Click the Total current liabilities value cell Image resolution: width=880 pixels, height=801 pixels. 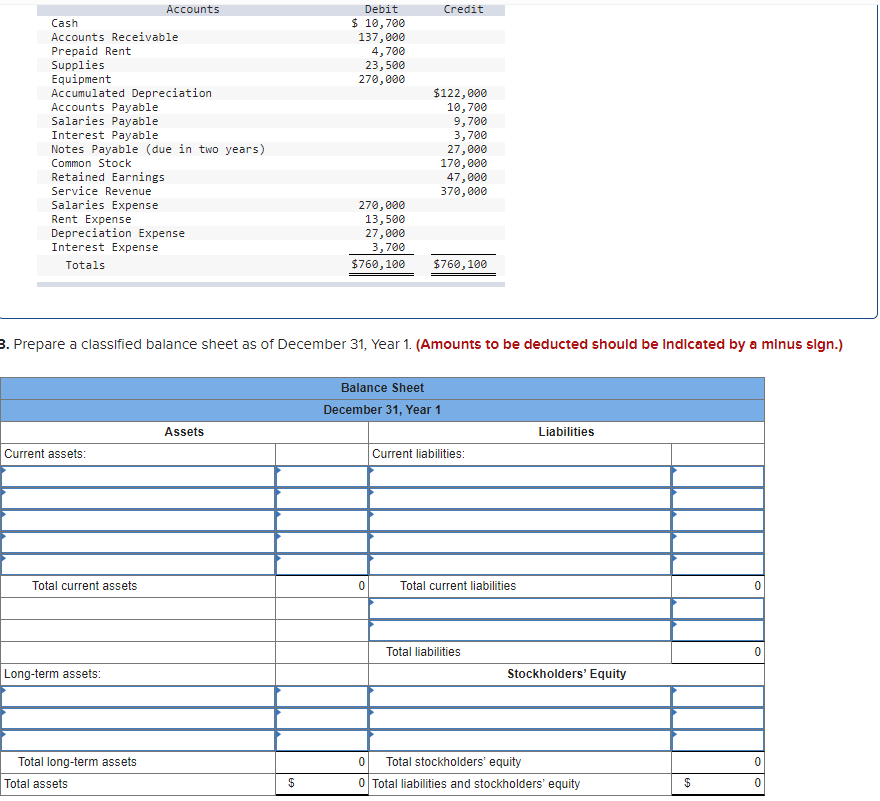[718, 586]
